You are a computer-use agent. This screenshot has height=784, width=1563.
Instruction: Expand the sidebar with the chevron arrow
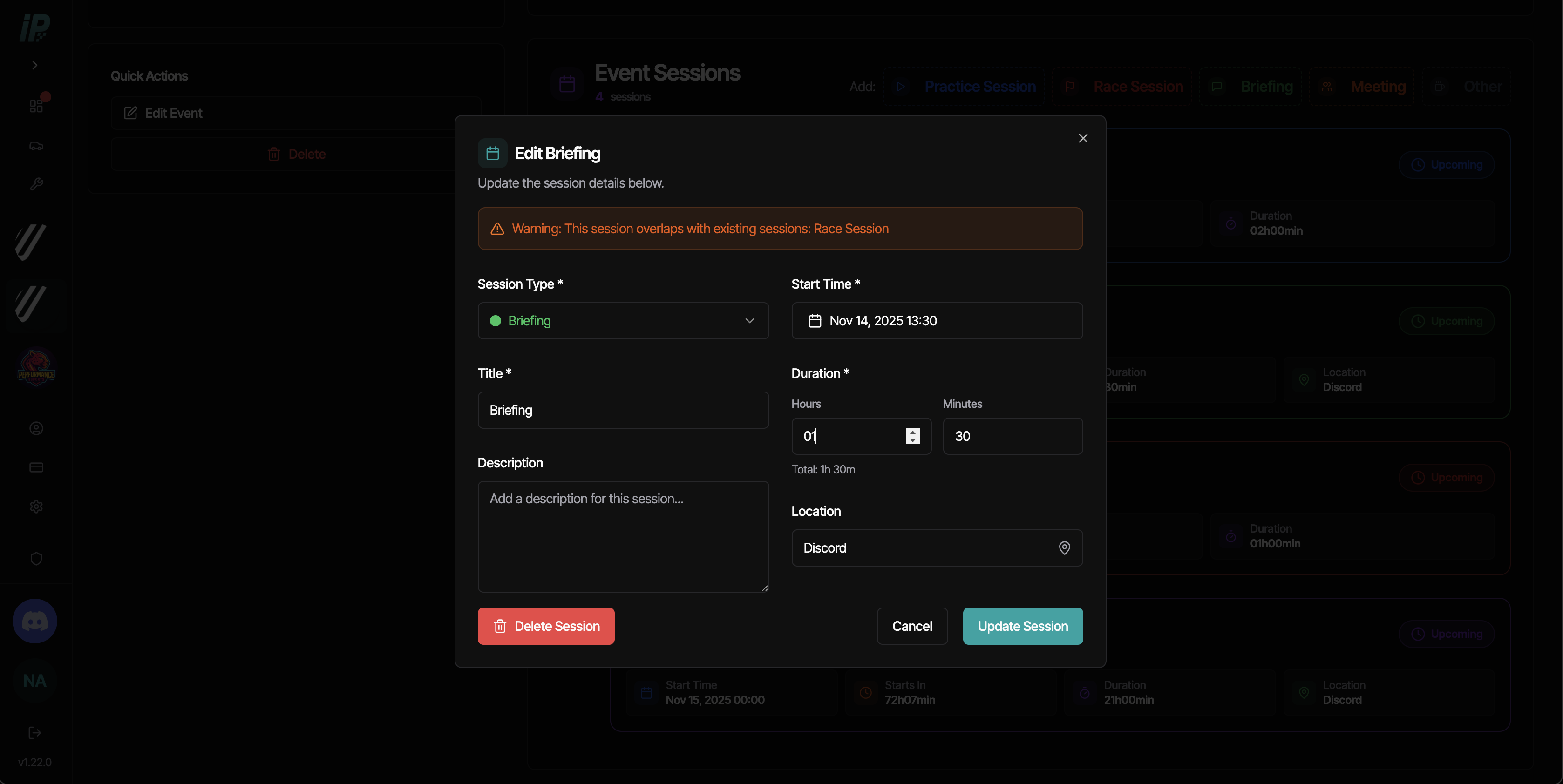point(34,65)
